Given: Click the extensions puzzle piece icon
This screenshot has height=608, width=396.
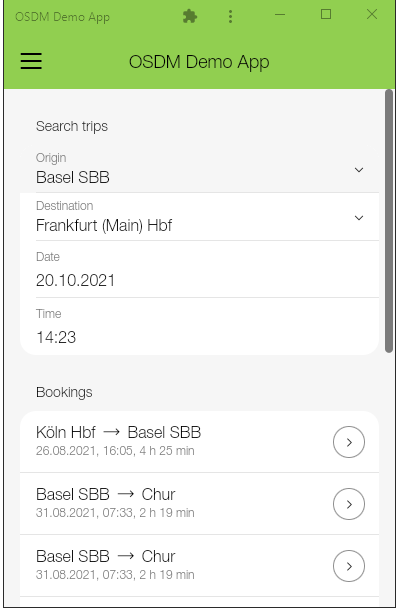Looking at the screenshot, I should pyautogui.click(x=190, y=16).
